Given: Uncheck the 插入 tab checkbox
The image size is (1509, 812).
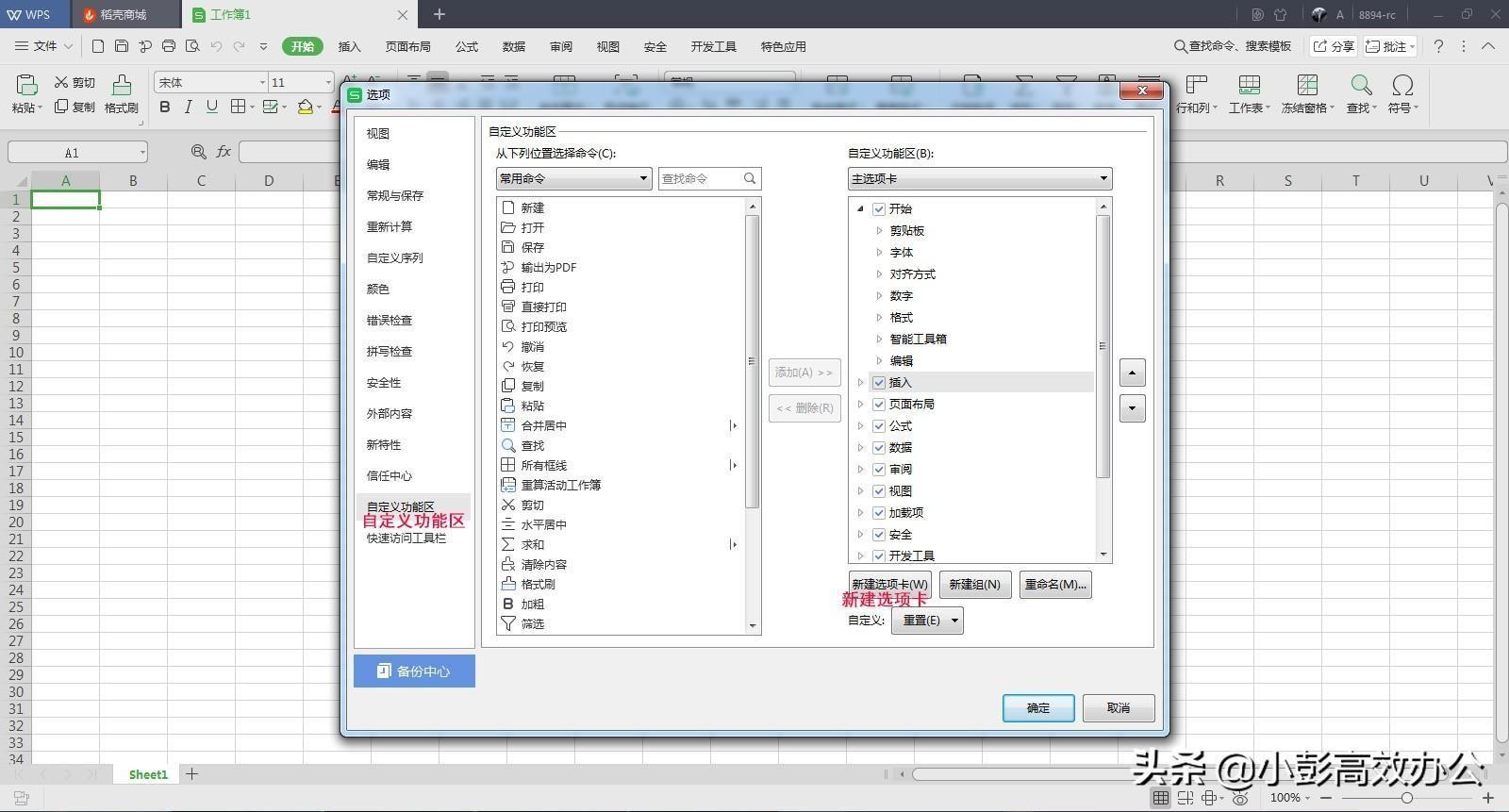Looking at the screenshot, I should [x=879, y=383].
